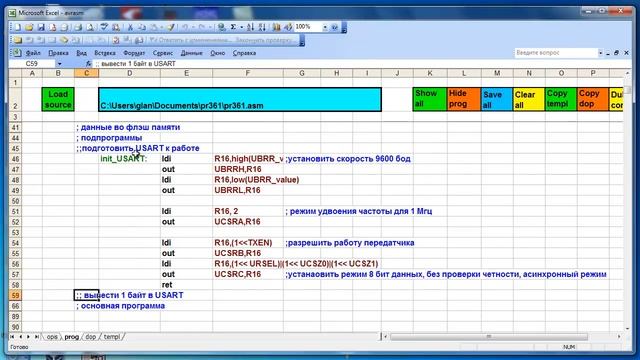The image size is (640, 360).
Task: Select row 59 header
Action: pos(16,295)
